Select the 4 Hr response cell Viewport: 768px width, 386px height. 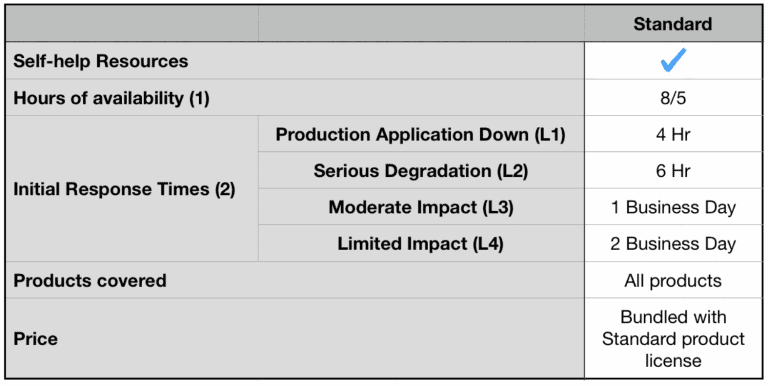pos(673,134)
